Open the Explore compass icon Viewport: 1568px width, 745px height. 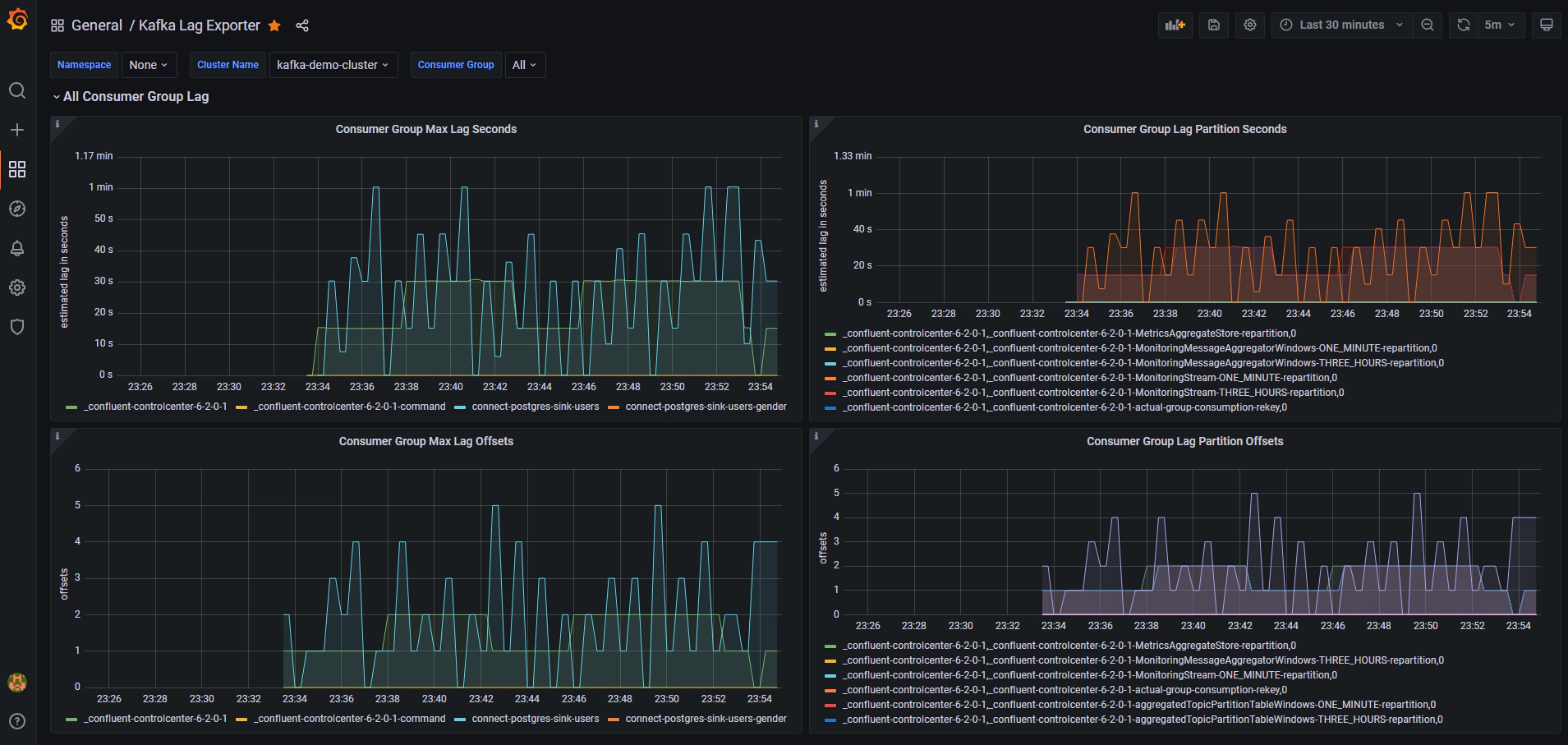17,209
